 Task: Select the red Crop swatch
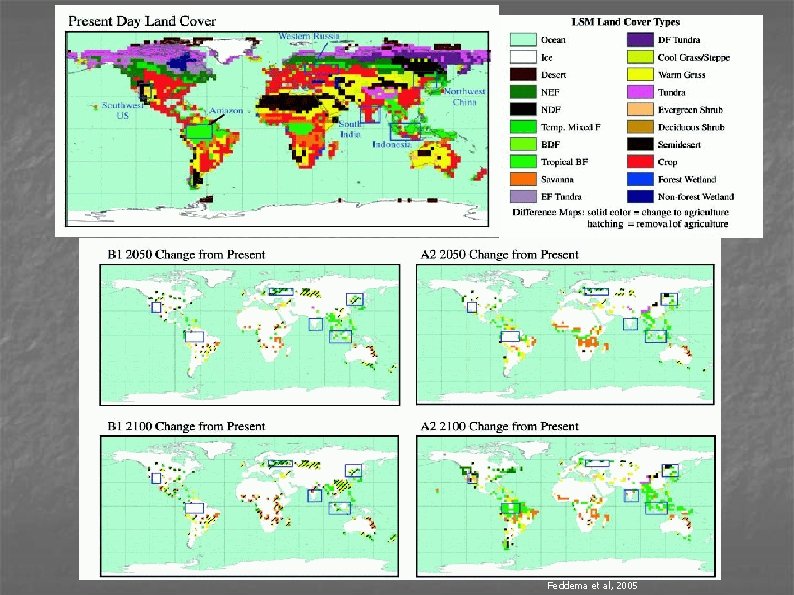click(x=640, y=162)
